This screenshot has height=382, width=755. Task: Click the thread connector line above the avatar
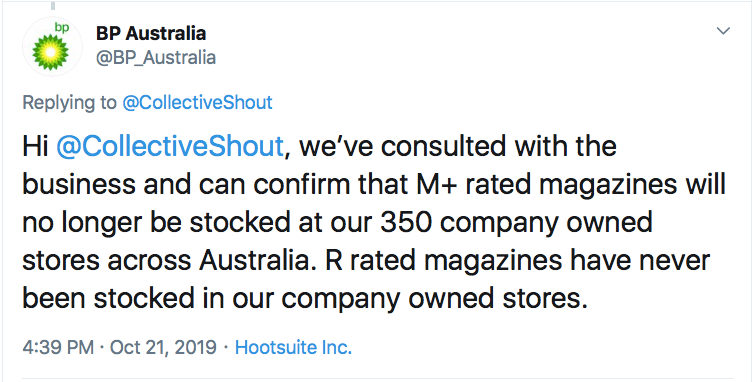[x=52, y=5]
